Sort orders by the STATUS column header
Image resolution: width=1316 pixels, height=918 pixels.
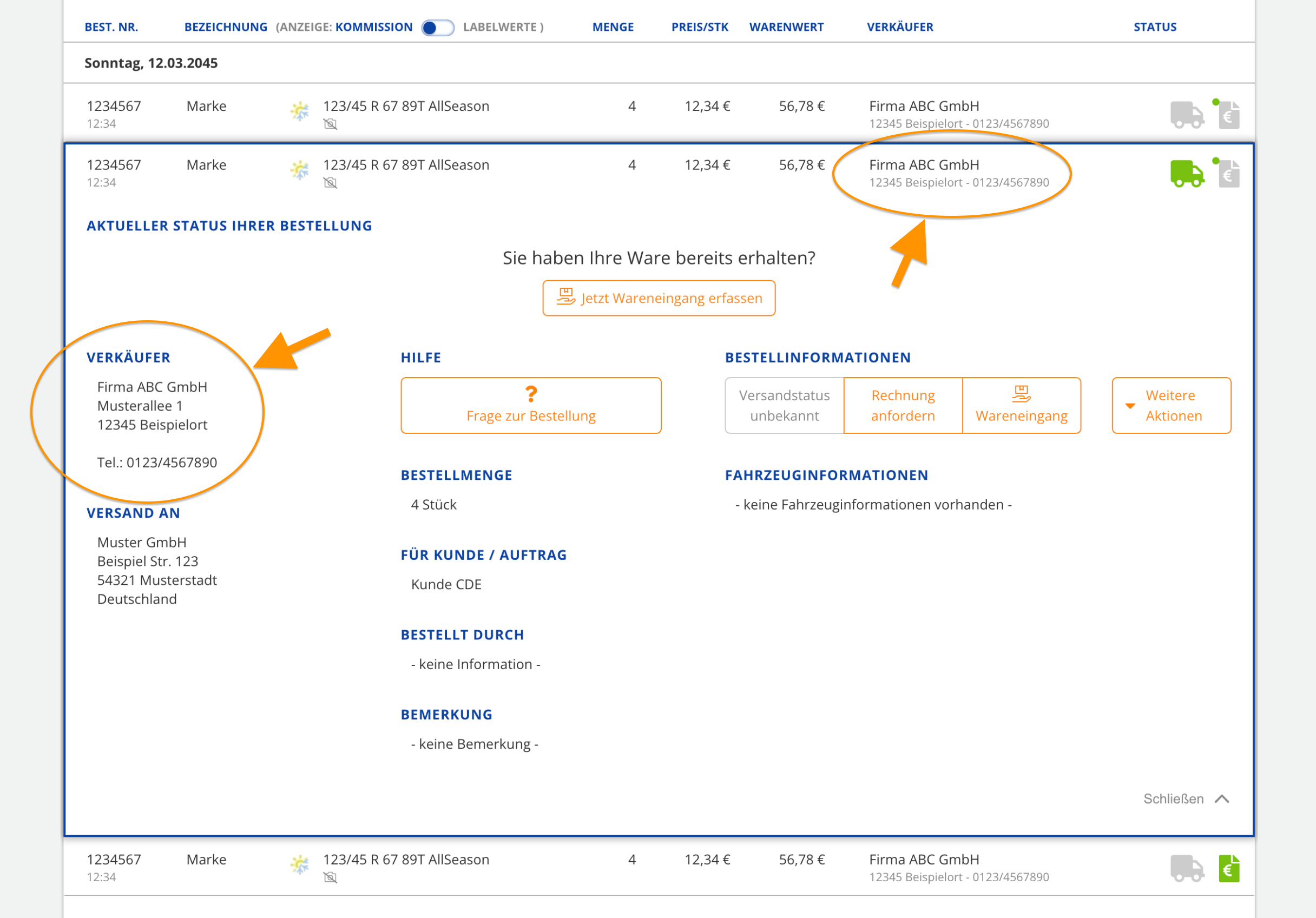pyautogui.click(x=1155, y=27)
